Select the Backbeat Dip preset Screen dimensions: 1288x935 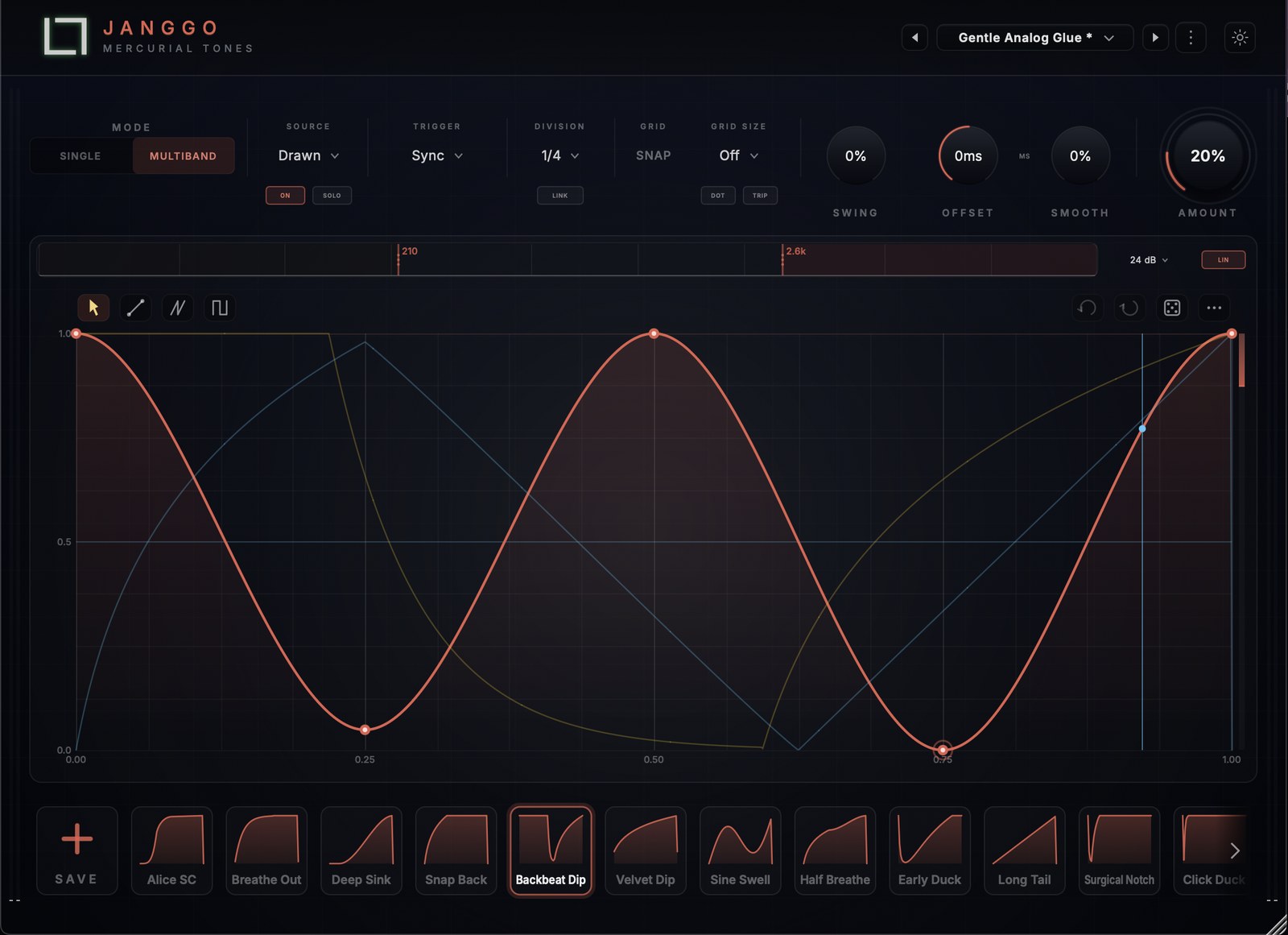[551, 850]
